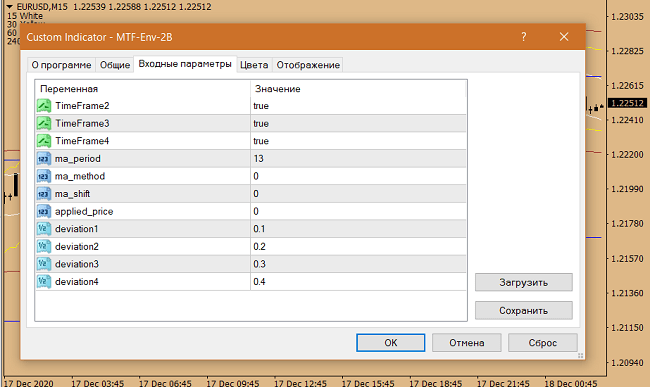Close the Custom Indicator dialog
This screenshot has width=650, height=387.
564,37
